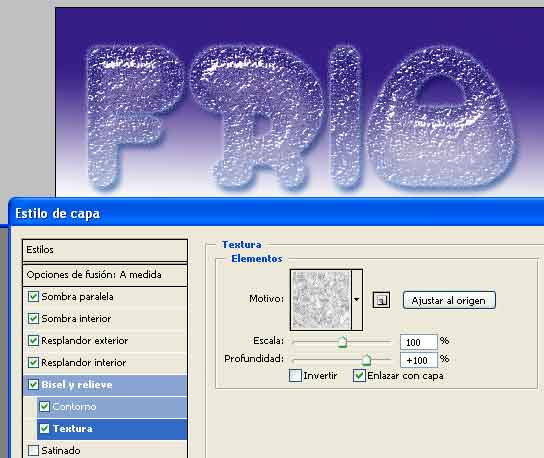Image resolution: width=544 pixels, height=458 pixels.
Task: Click the Profundidad slider handle
Action: click(366, 360)
